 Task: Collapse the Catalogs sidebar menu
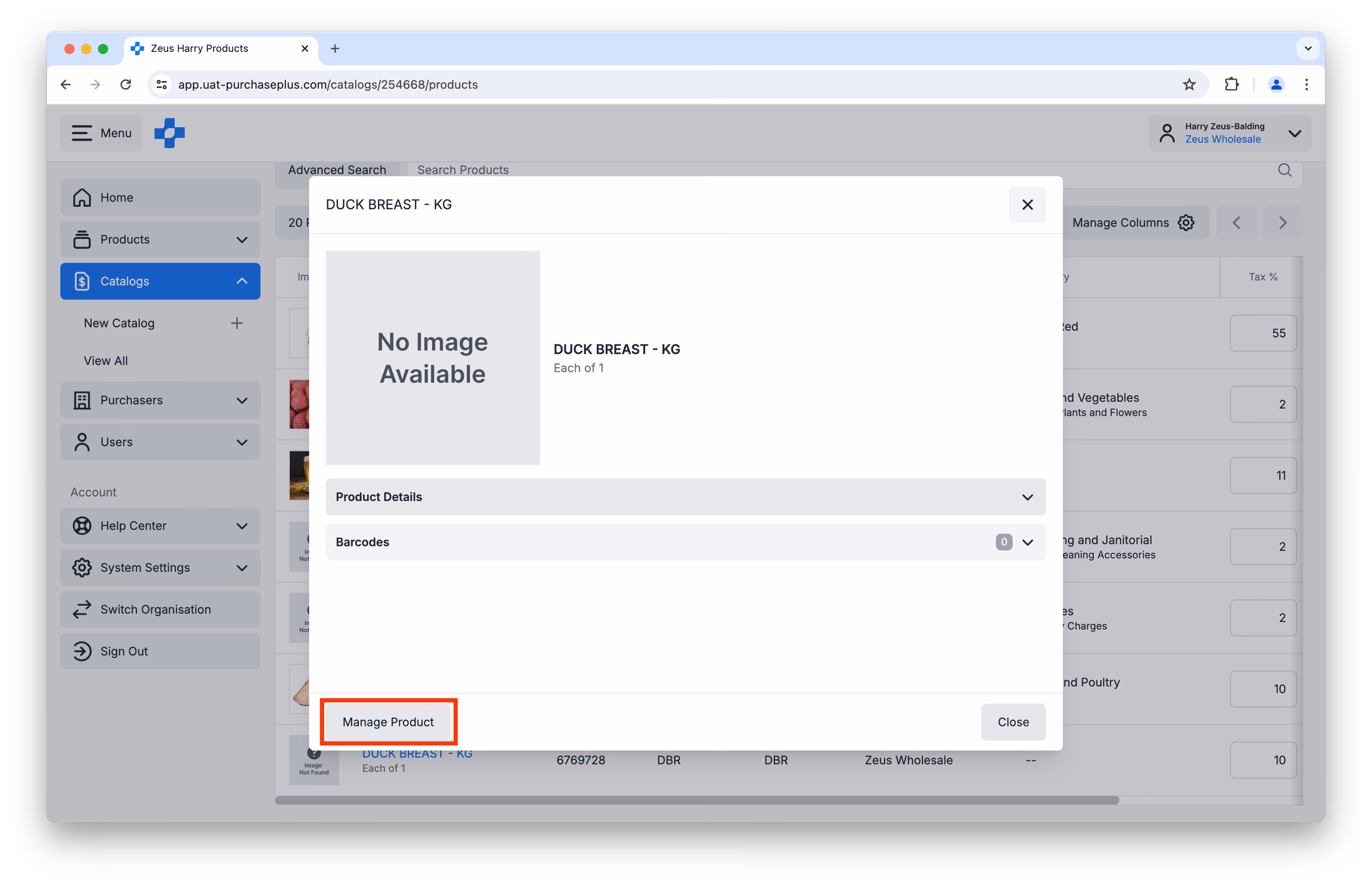coord(160,281)
